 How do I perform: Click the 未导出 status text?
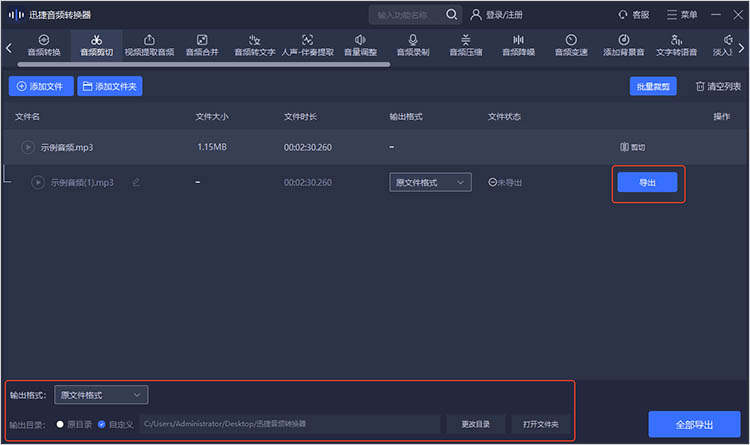(509, 182)
